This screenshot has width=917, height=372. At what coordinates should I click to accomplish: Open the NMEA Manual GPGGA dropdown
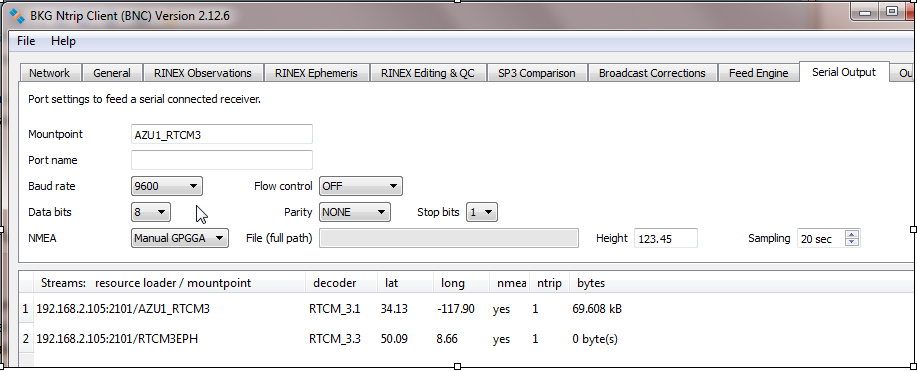tap(180, 238)
